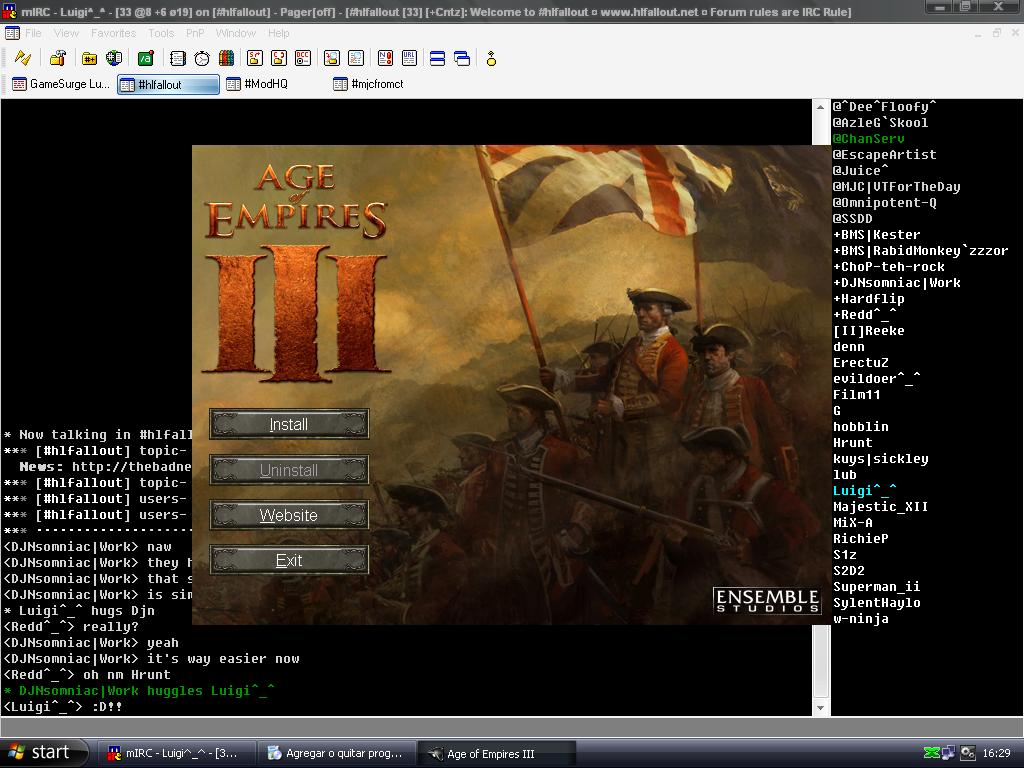Open the Scripts Editor /a icon
This screenshot has width=1024, height=768.
(146, 59)
